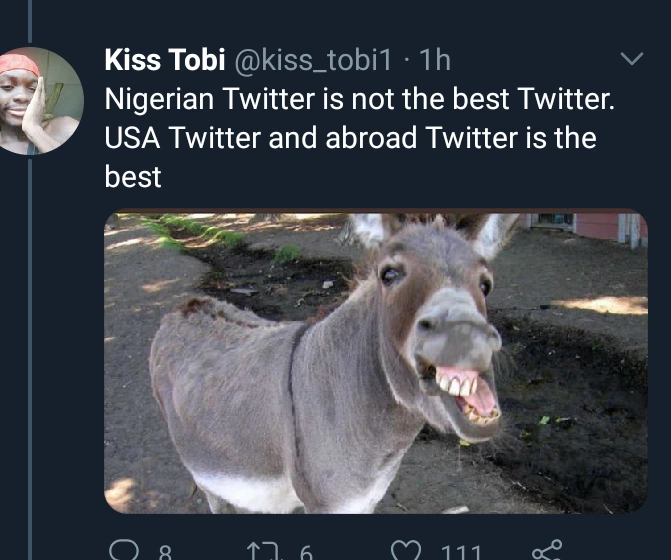Click the word "best" on the tweet's last line
Screen dimensions: 671x560
point(133,177)
